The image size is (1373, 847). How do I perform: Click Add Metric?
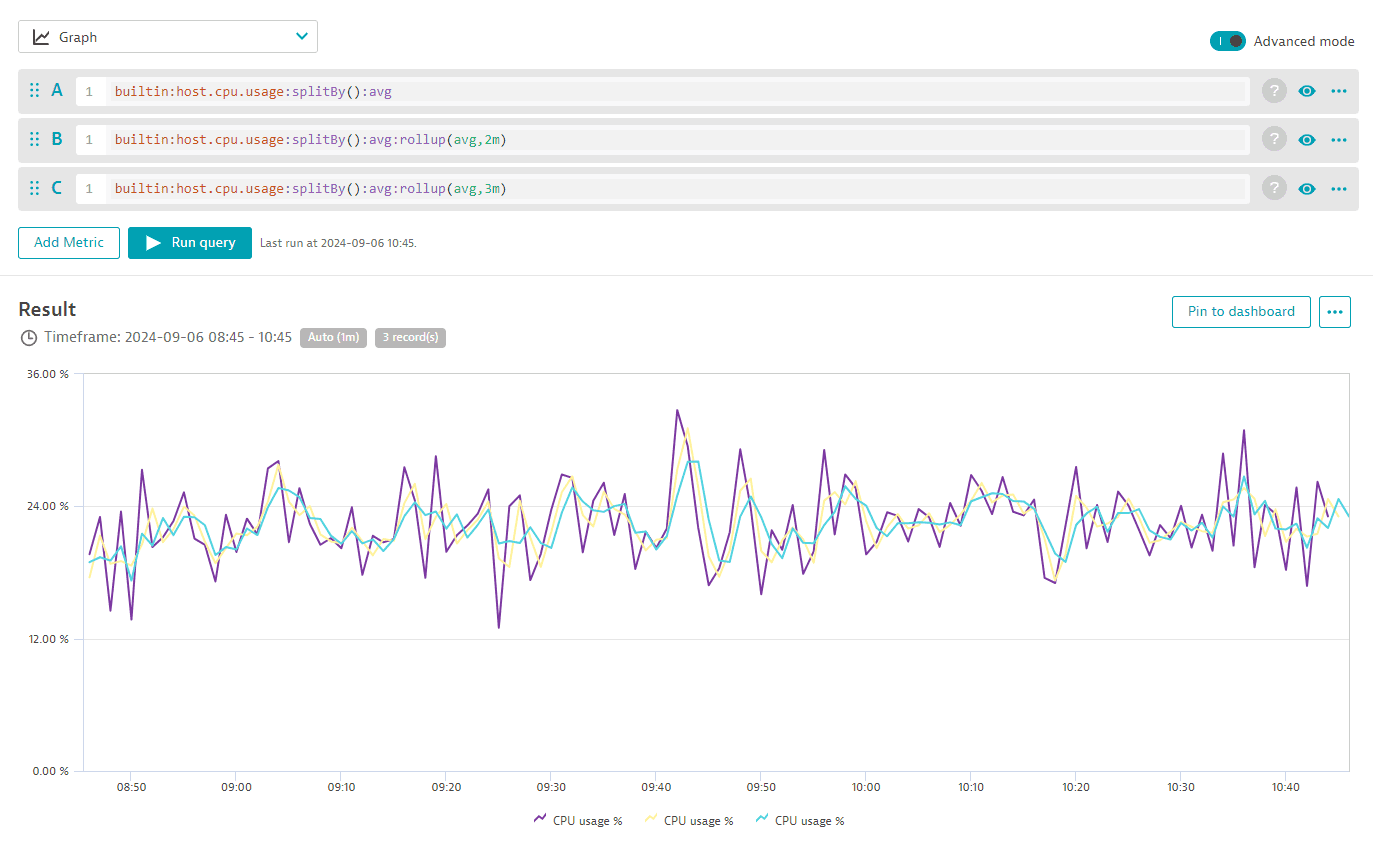(x=68, y=242)
